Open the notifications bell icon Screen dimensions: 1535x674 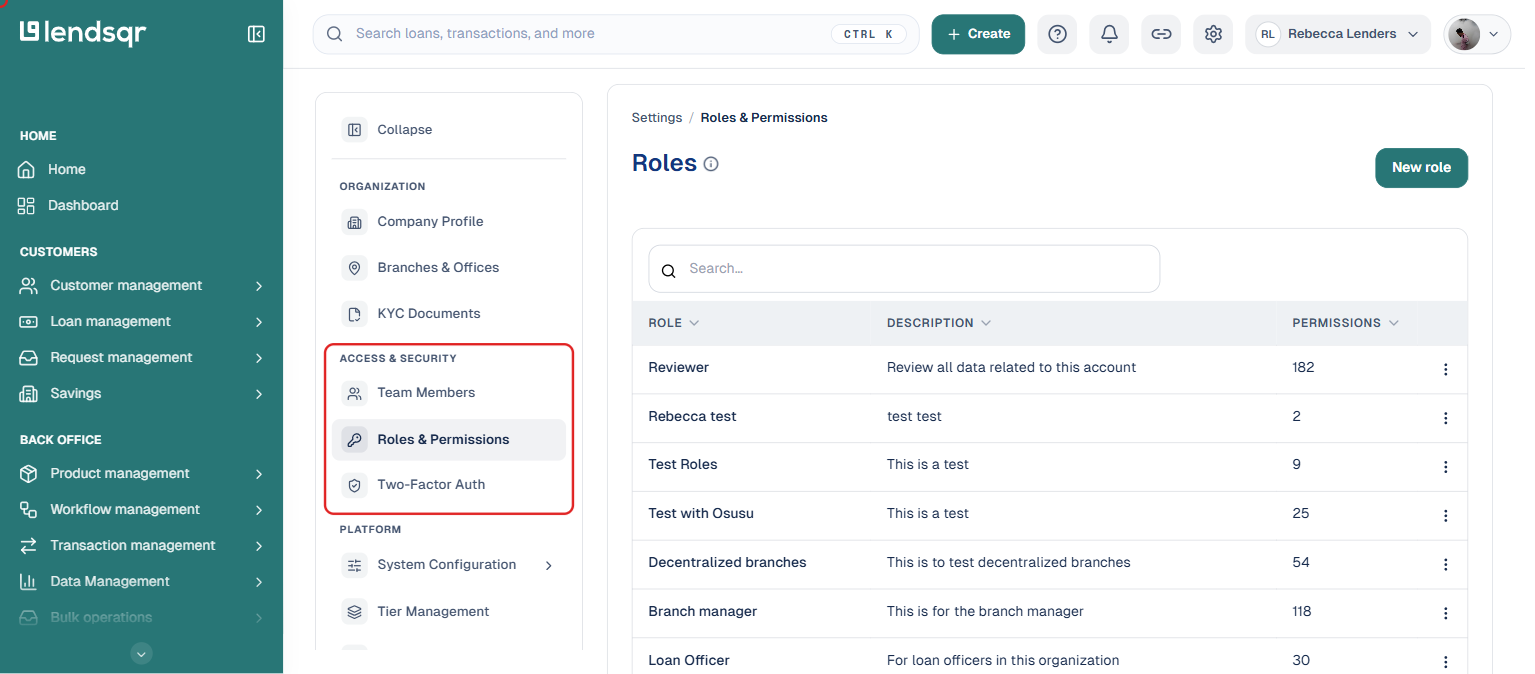pos(1109,34)
